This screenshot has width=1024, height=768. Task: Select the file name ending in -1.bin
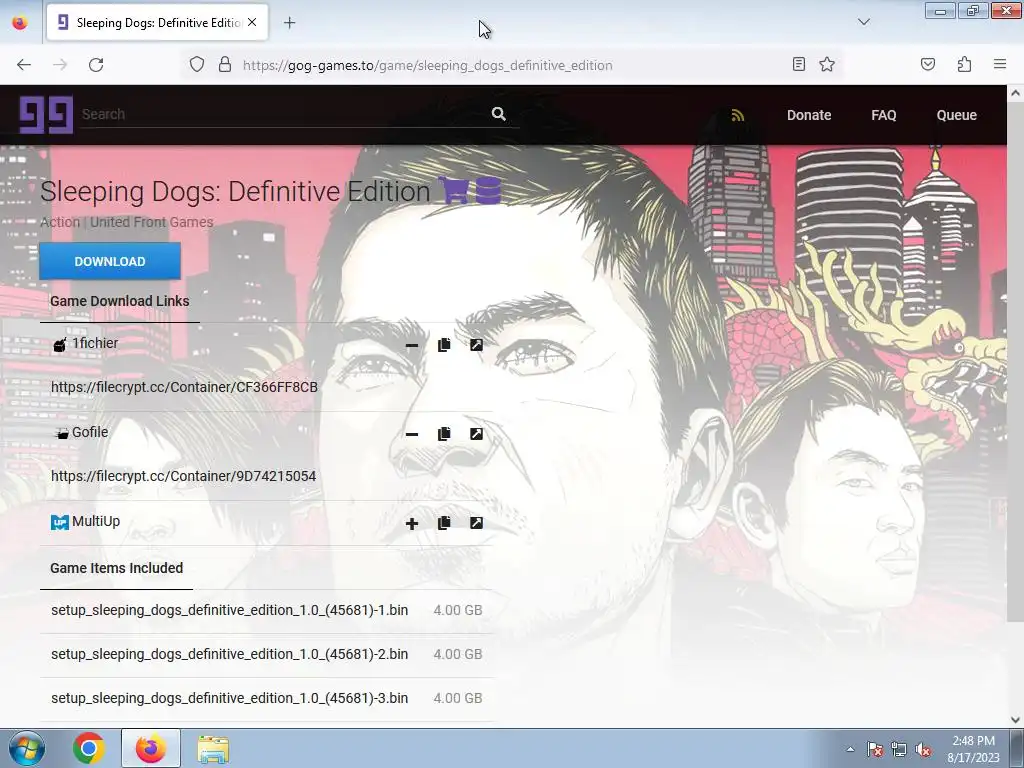(229, 610)
